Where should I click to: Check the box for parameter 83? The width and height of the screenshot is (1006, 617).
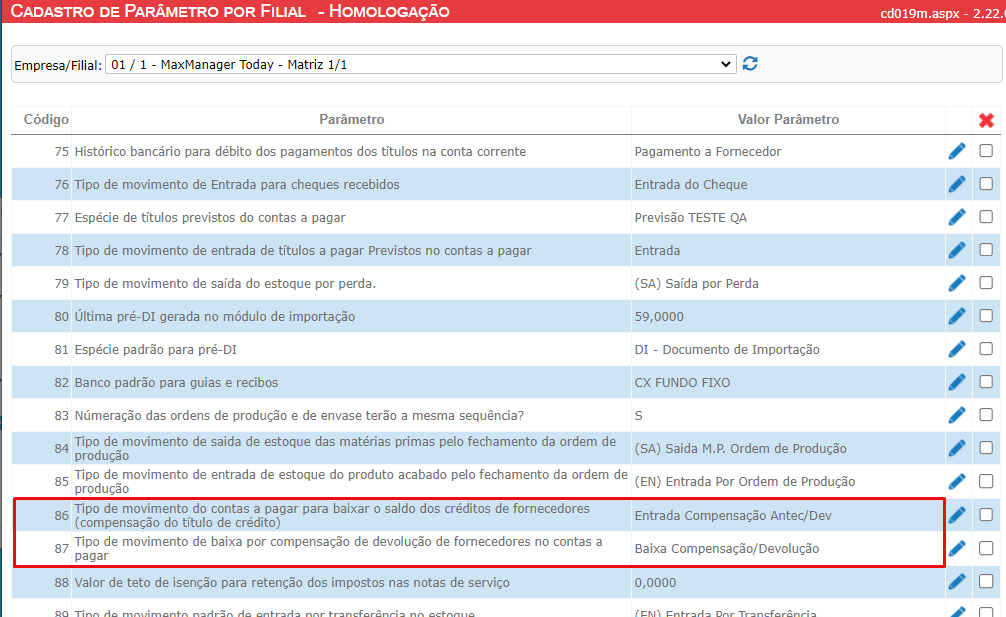[x=986, y=415]
